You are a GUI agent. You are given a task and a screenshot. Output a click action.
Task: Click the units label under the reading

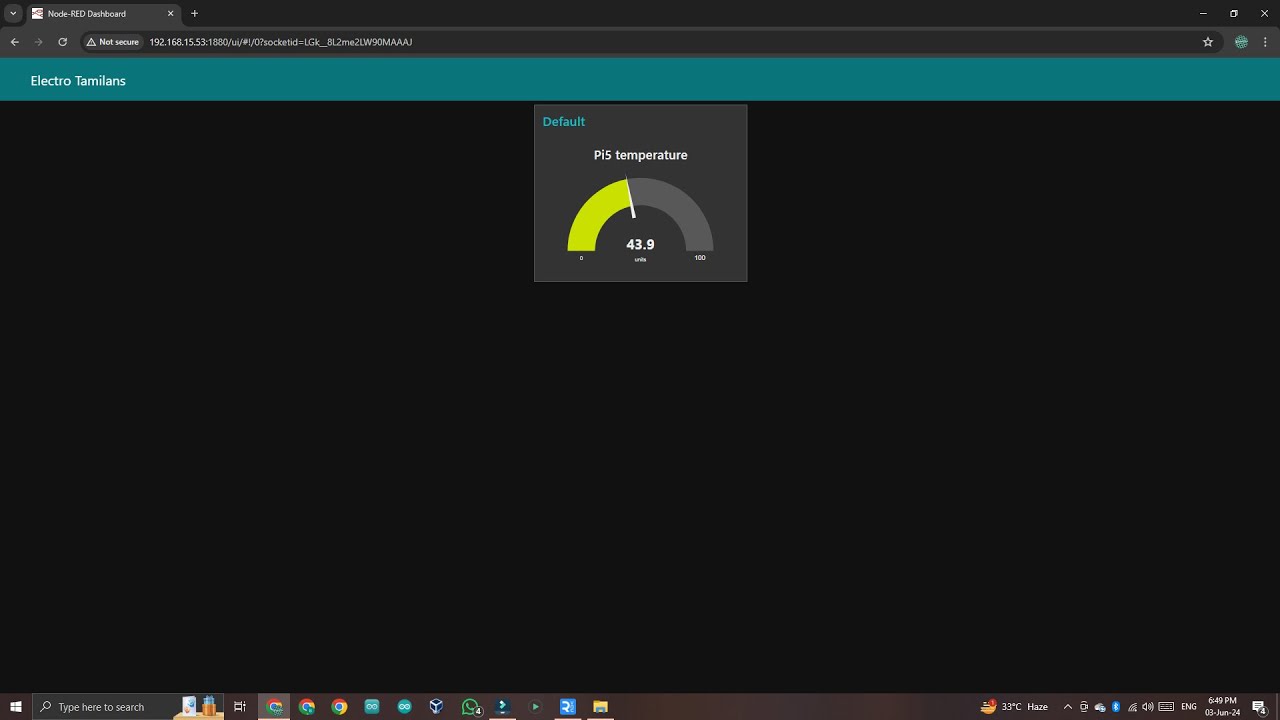pyautogui.click(x=640, y=259)
